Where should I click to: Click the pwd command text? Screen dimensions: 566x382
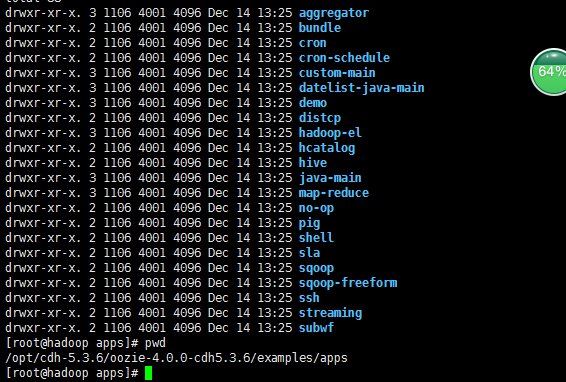[x=155, y=343]
